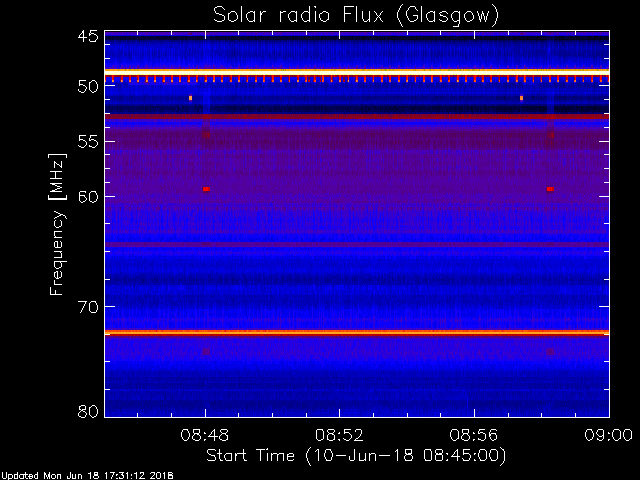Viewport: 640px width, 480px height.
Task: Click the 45 frequency axis label
Action: (88, 36)
